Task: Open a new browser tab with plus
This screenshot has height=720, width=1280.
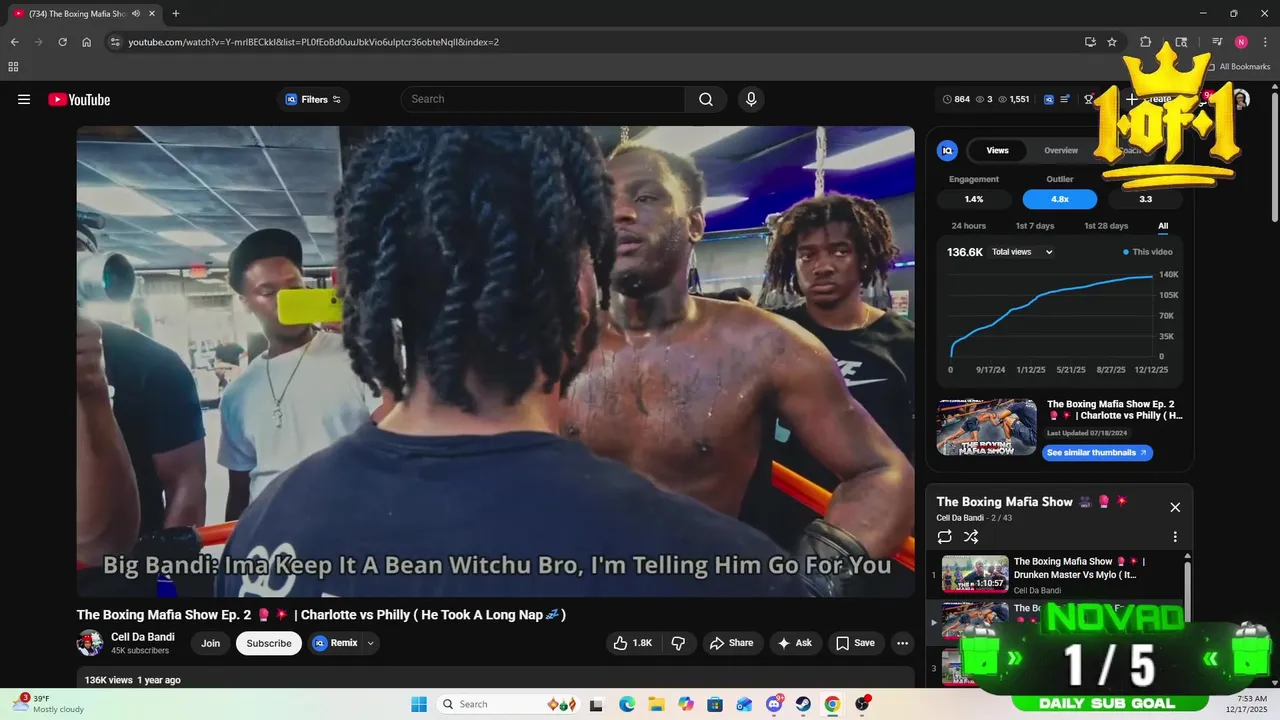Action: [x=176, y=14]
